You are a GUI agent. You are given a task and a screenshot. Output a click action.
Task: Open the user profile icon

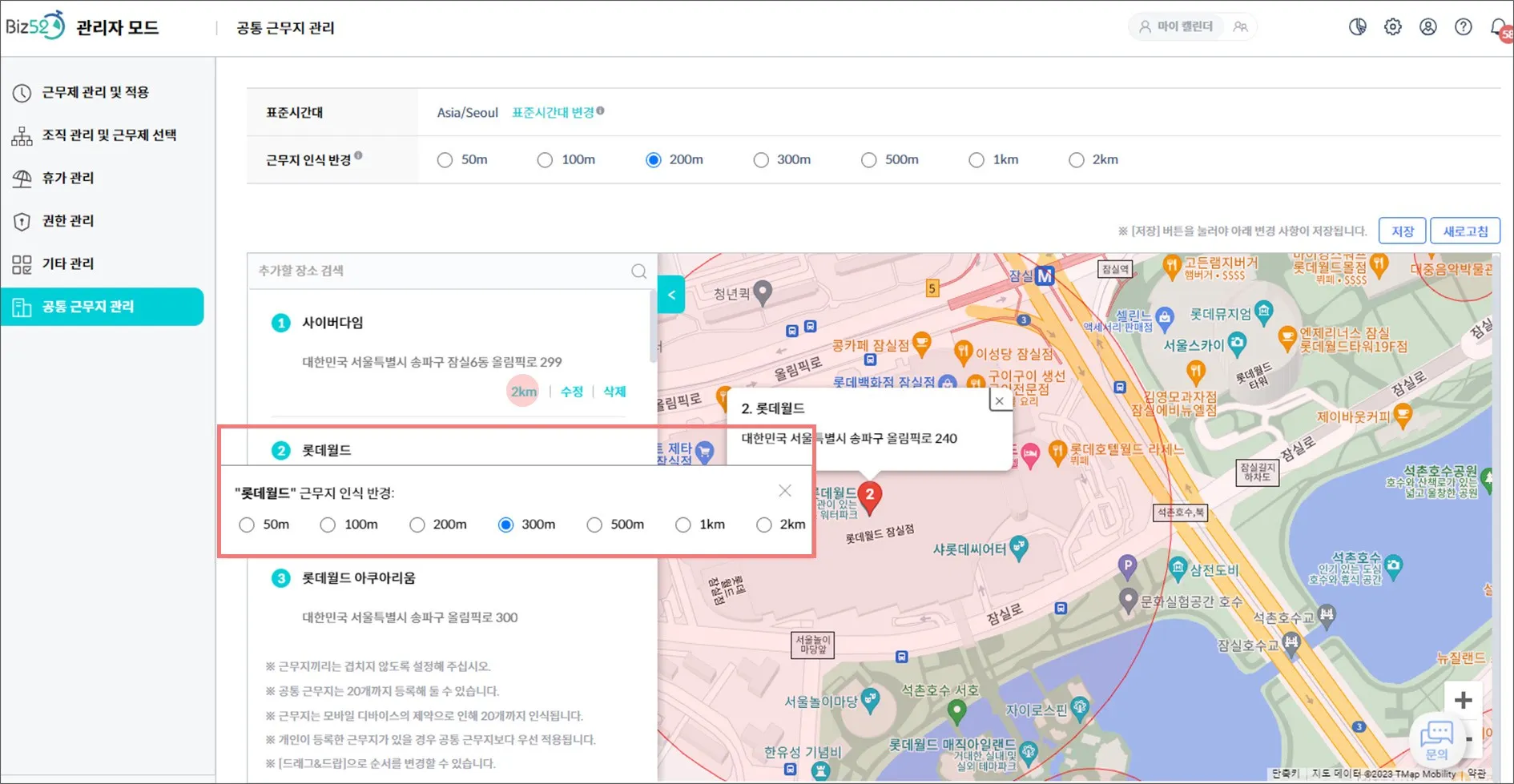click(1428, 26)
